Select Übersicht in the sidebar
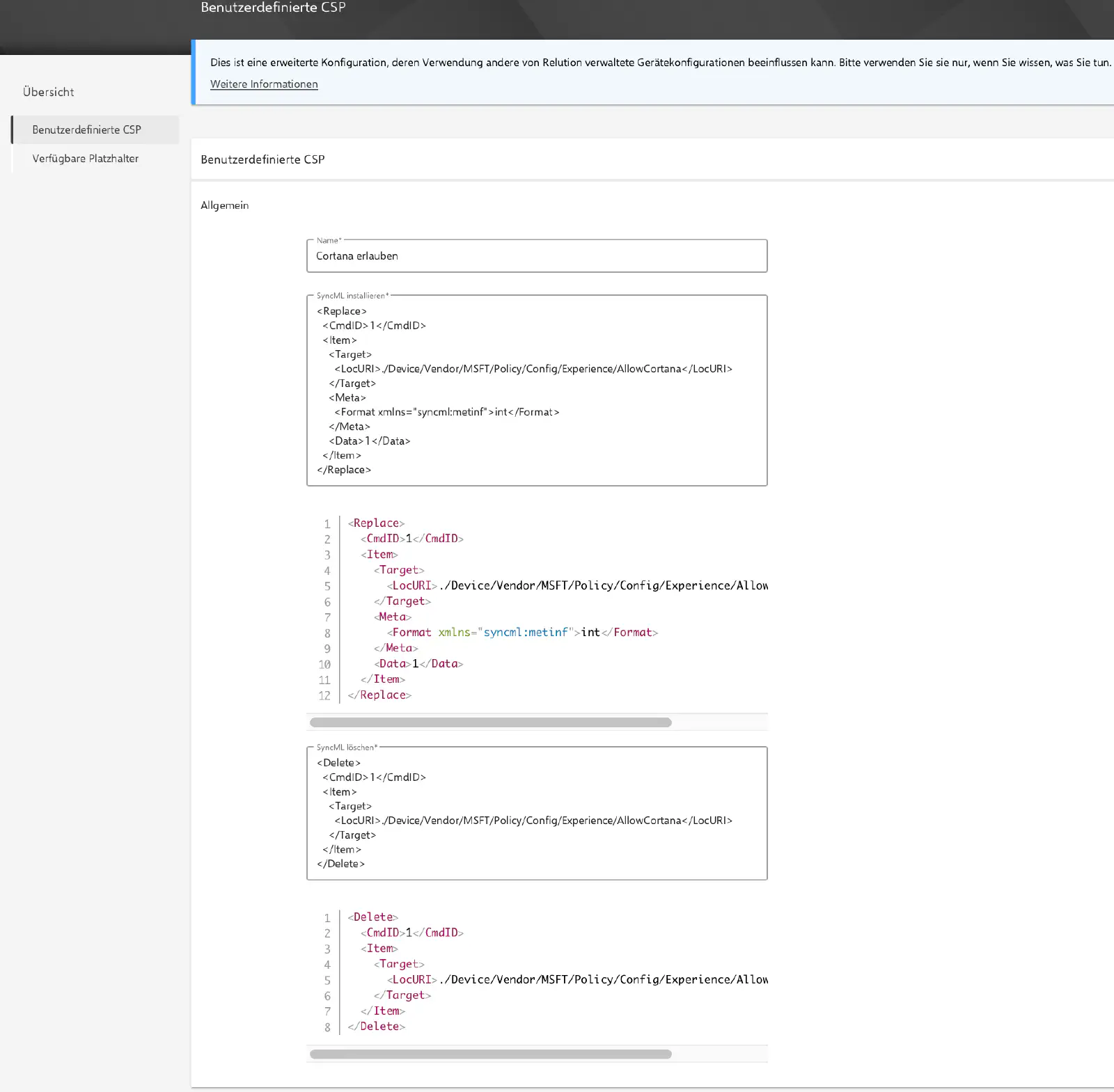 click(x=48, y=92)
